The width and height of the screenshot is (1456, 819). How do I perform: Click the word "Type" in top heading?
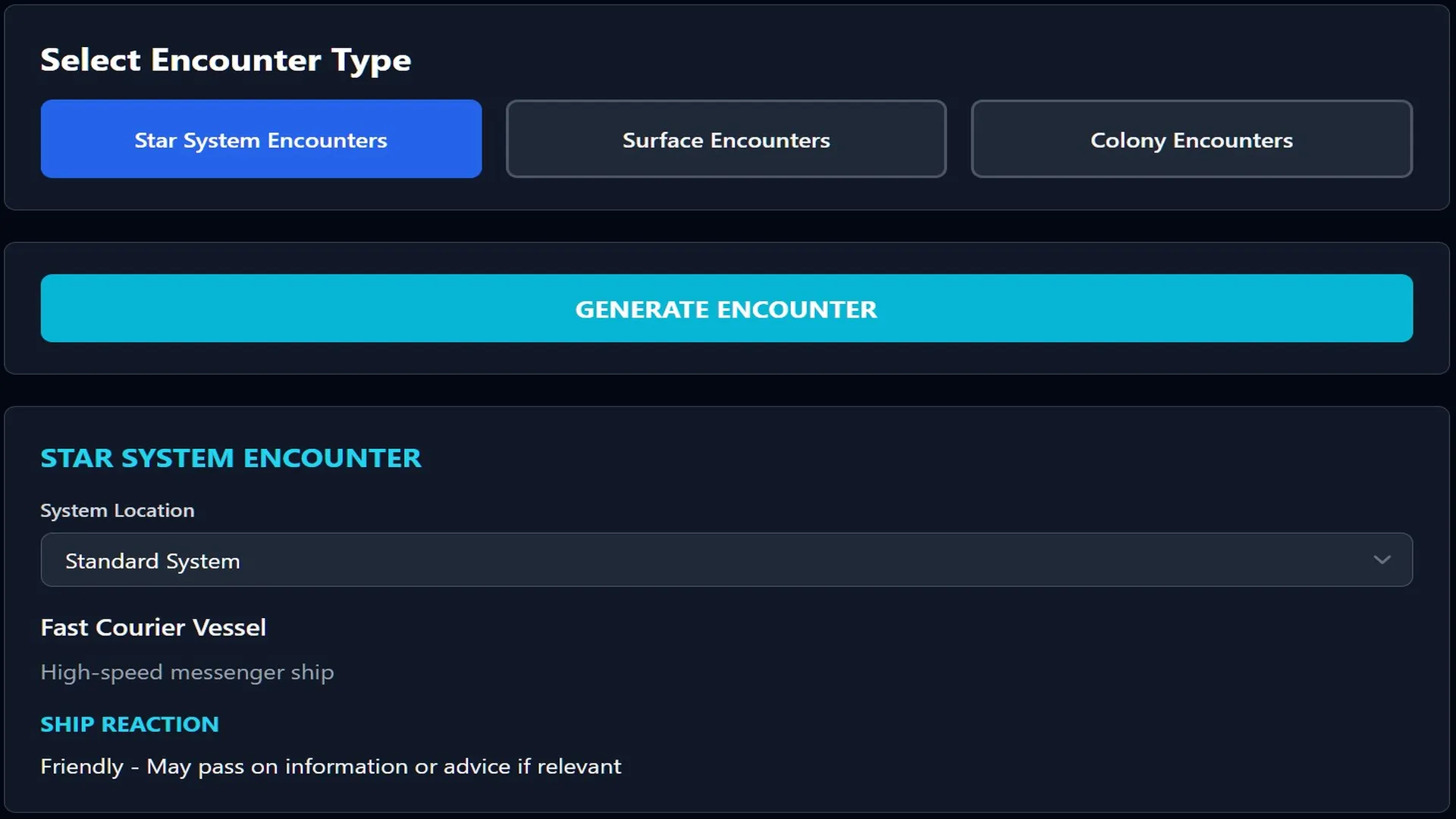(372, 61)
